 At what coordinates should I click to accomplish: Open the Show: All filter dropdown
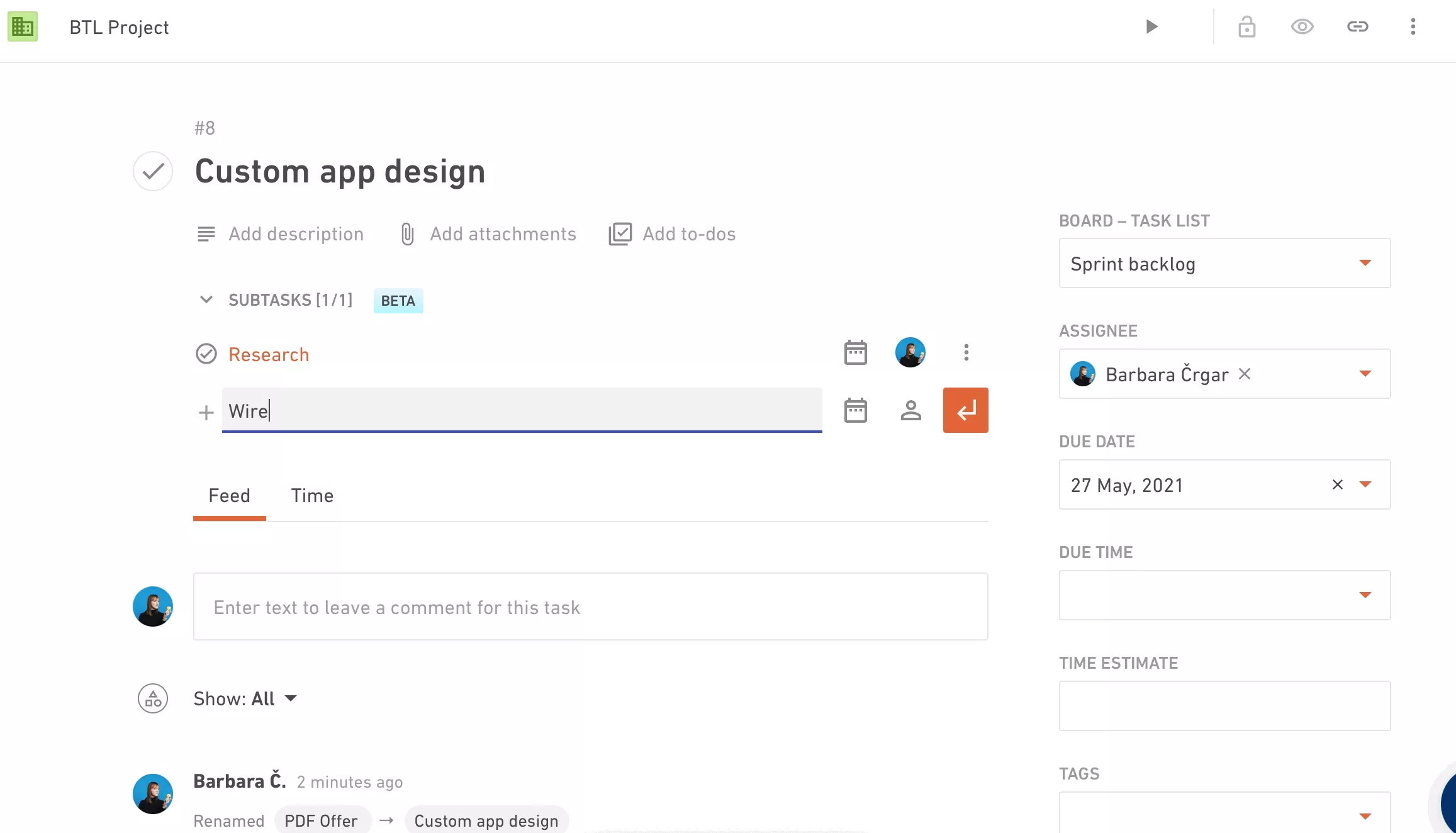[x=245, y=698]
